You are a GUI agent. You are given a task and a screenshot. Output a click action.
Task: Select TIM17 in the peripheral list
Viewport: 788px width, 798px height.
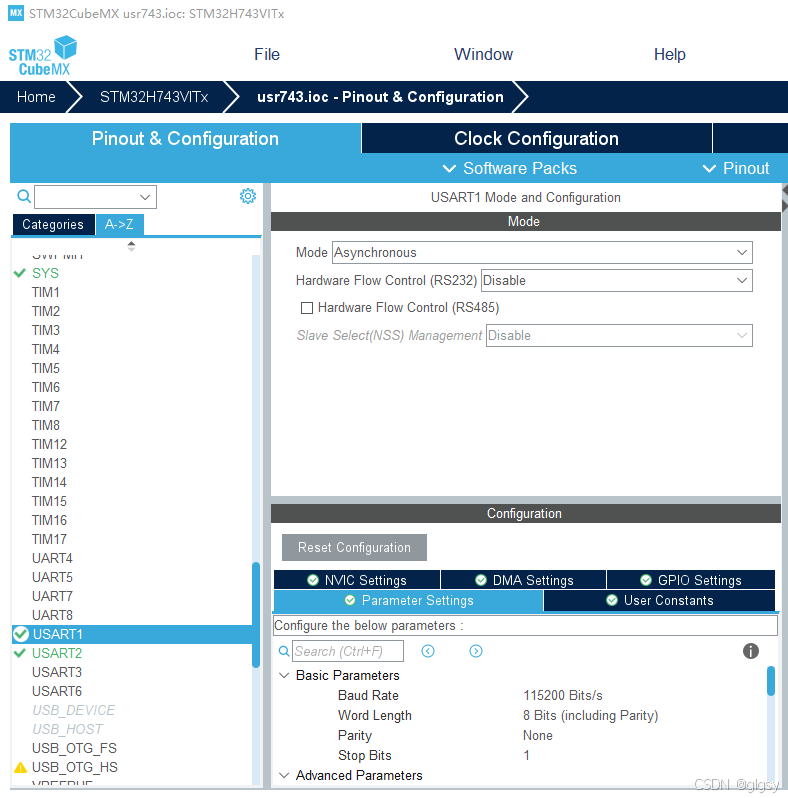point(49,539)
